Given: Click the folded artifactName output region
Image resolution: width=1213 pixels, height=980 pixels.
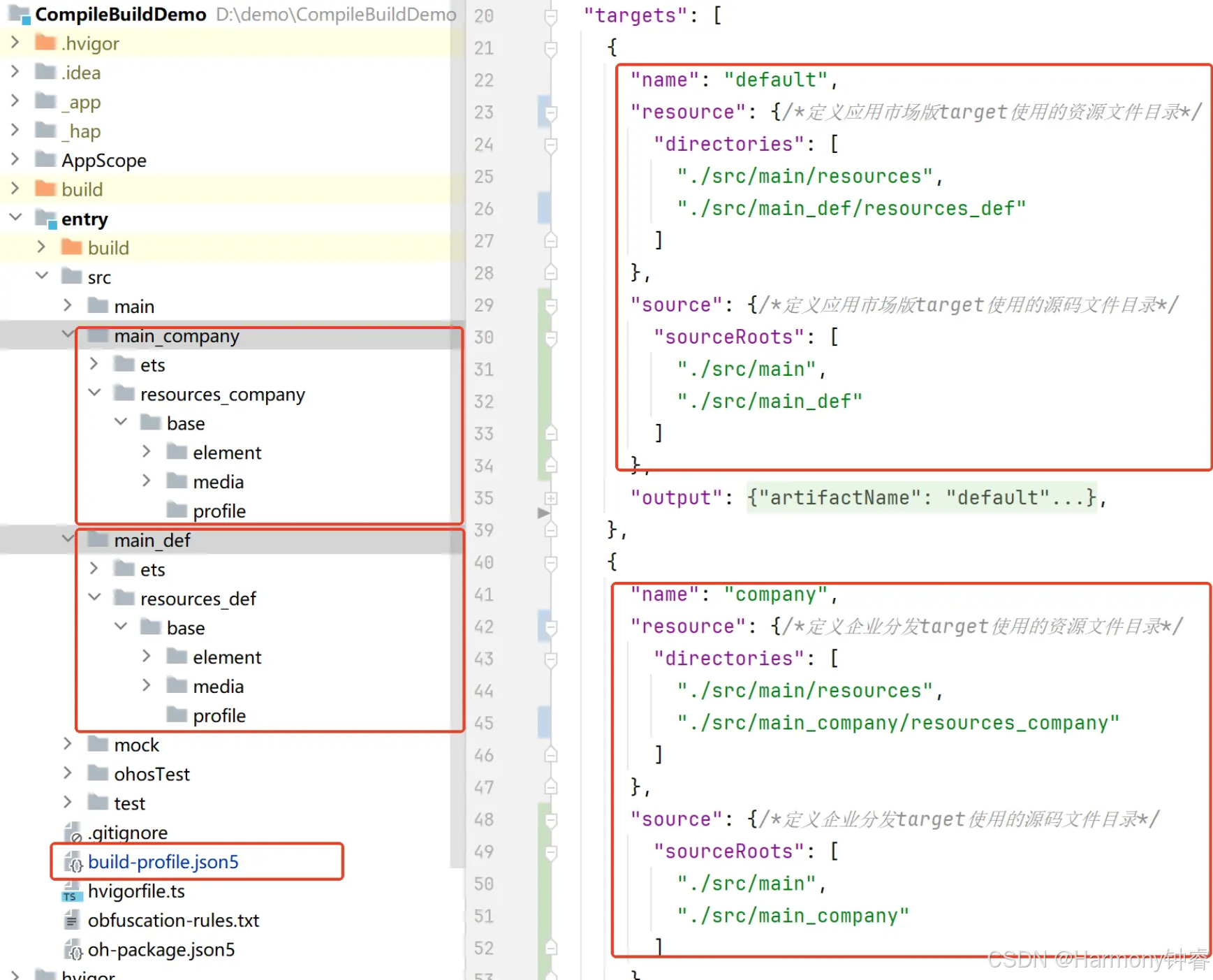Looking at the screenshot, I should tap(922, 497).
